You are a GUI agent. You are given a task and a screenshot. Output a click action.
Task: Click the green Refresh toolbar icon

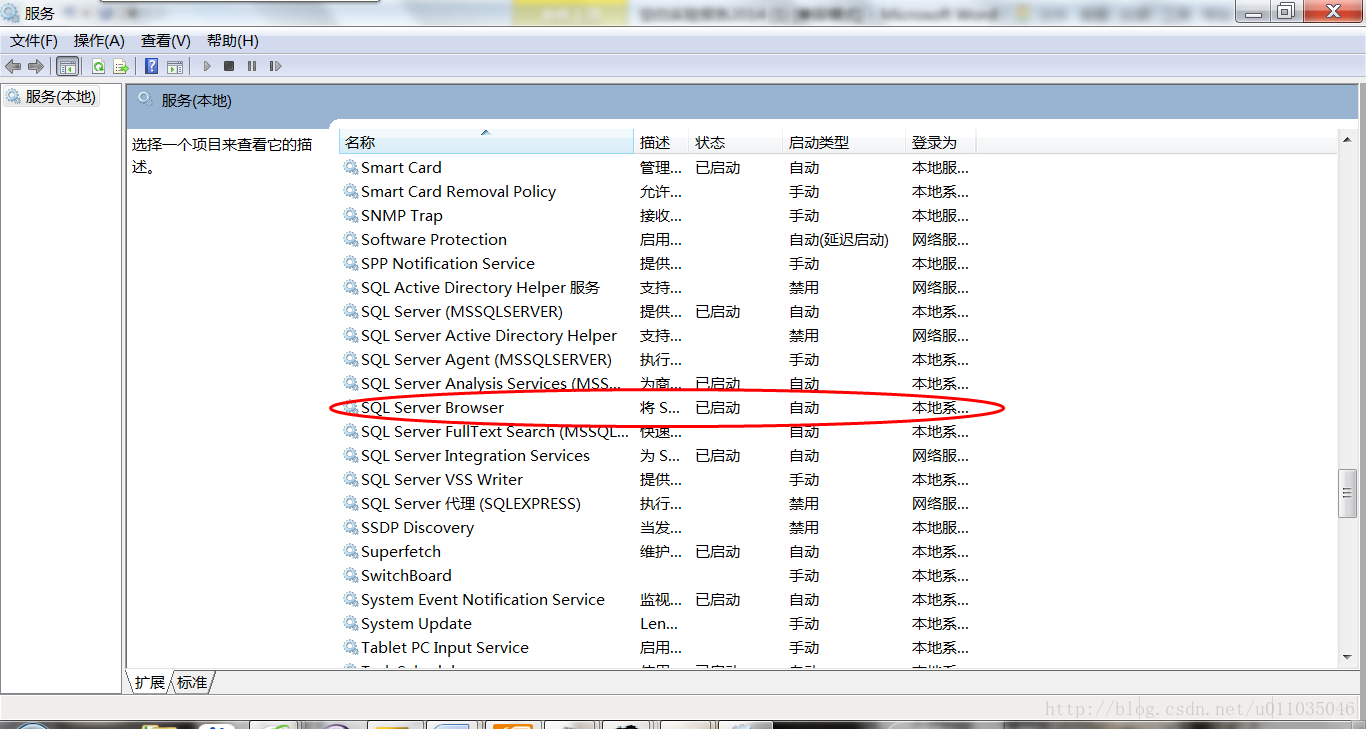coord(98,66)
